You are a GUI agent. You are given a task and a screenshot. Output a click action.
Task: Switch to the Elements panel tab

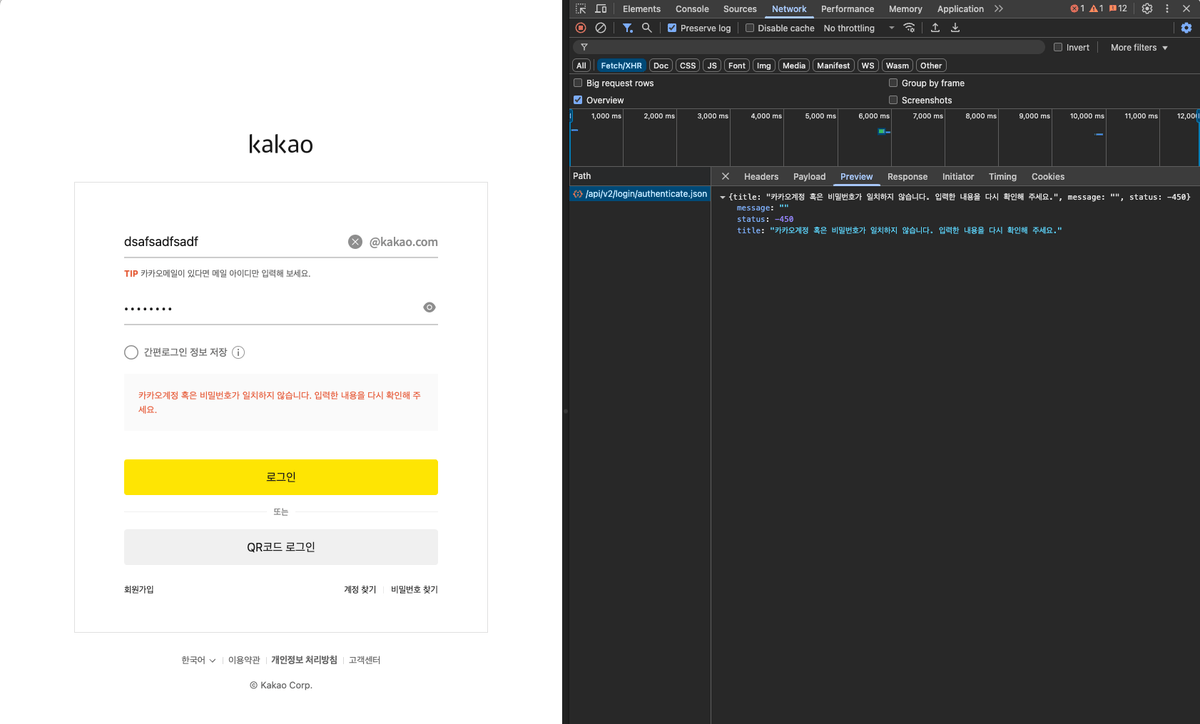[641, 9]
